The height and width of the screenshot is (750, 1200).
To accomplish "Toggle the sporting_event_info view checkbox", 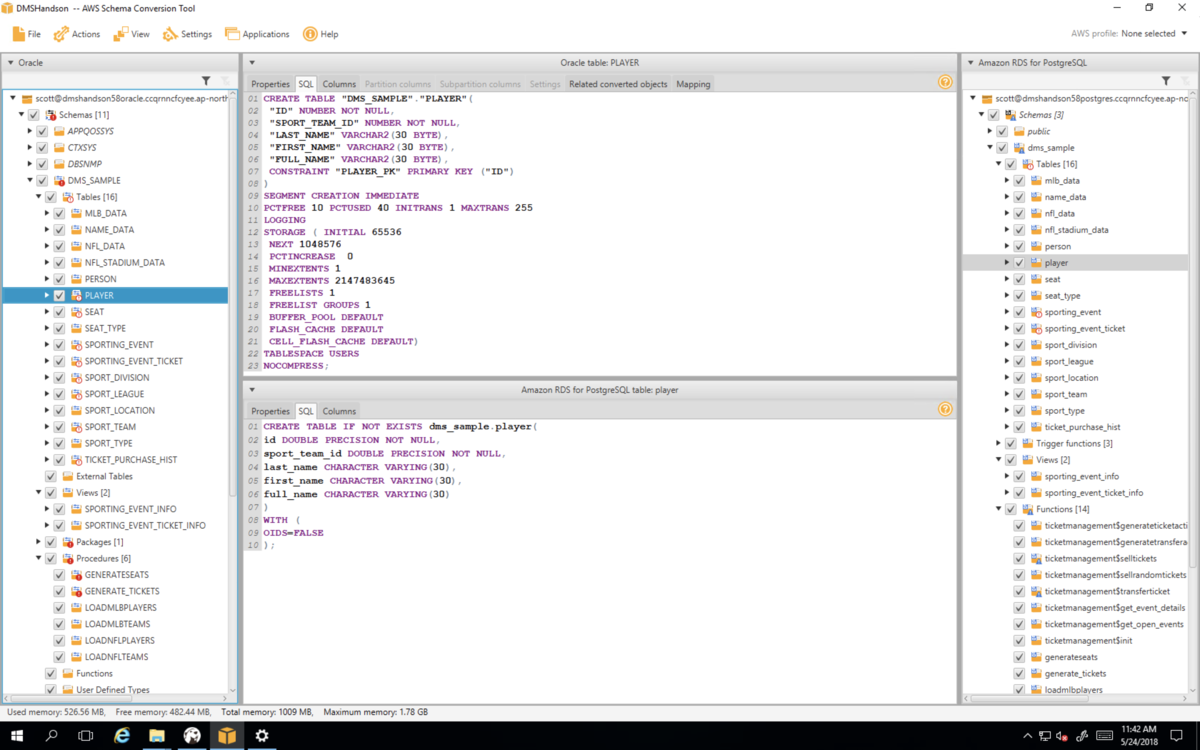I will tap(1019, 476).
